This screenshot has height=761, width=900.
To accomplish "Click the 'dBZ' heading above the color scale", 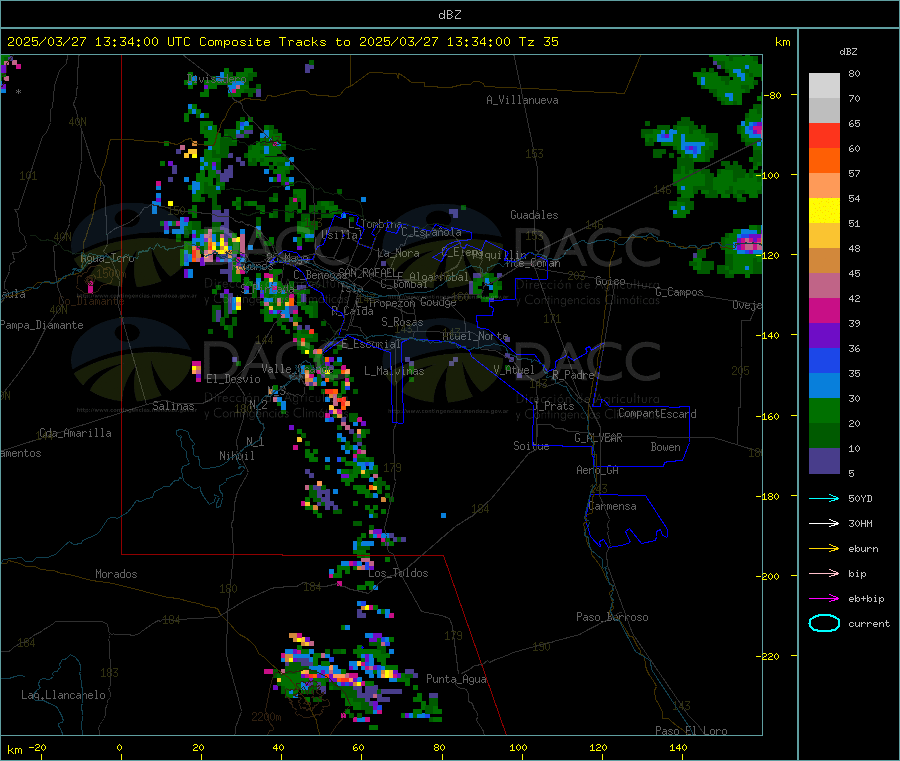I will point(848,52).
